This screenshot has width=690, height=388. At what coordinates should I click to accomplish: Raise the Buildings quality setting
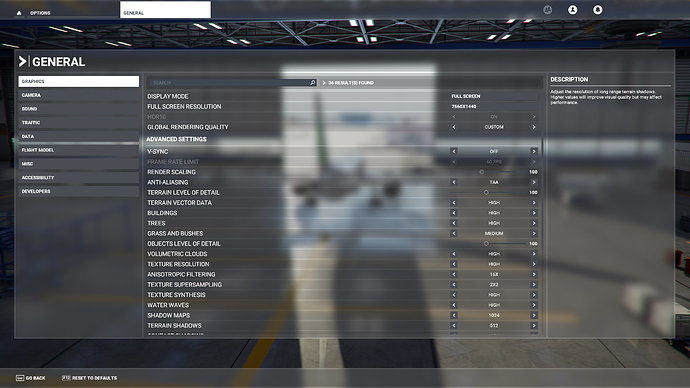534,213
